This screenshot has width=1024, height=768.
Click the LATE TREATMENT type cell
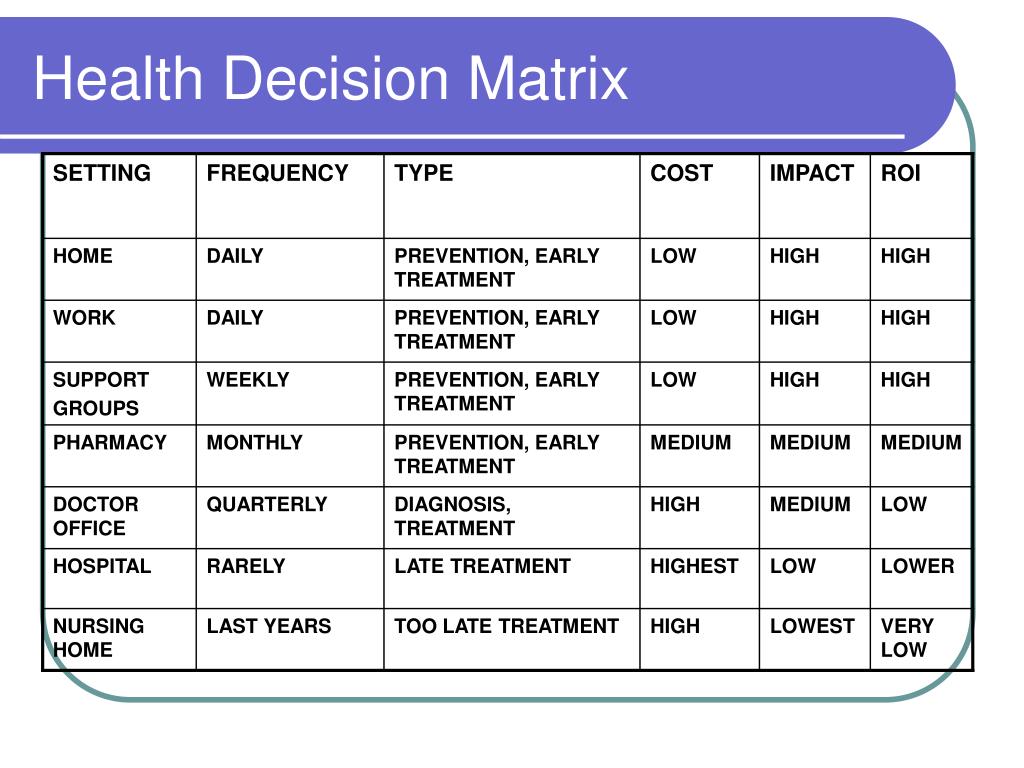(512, 579)
